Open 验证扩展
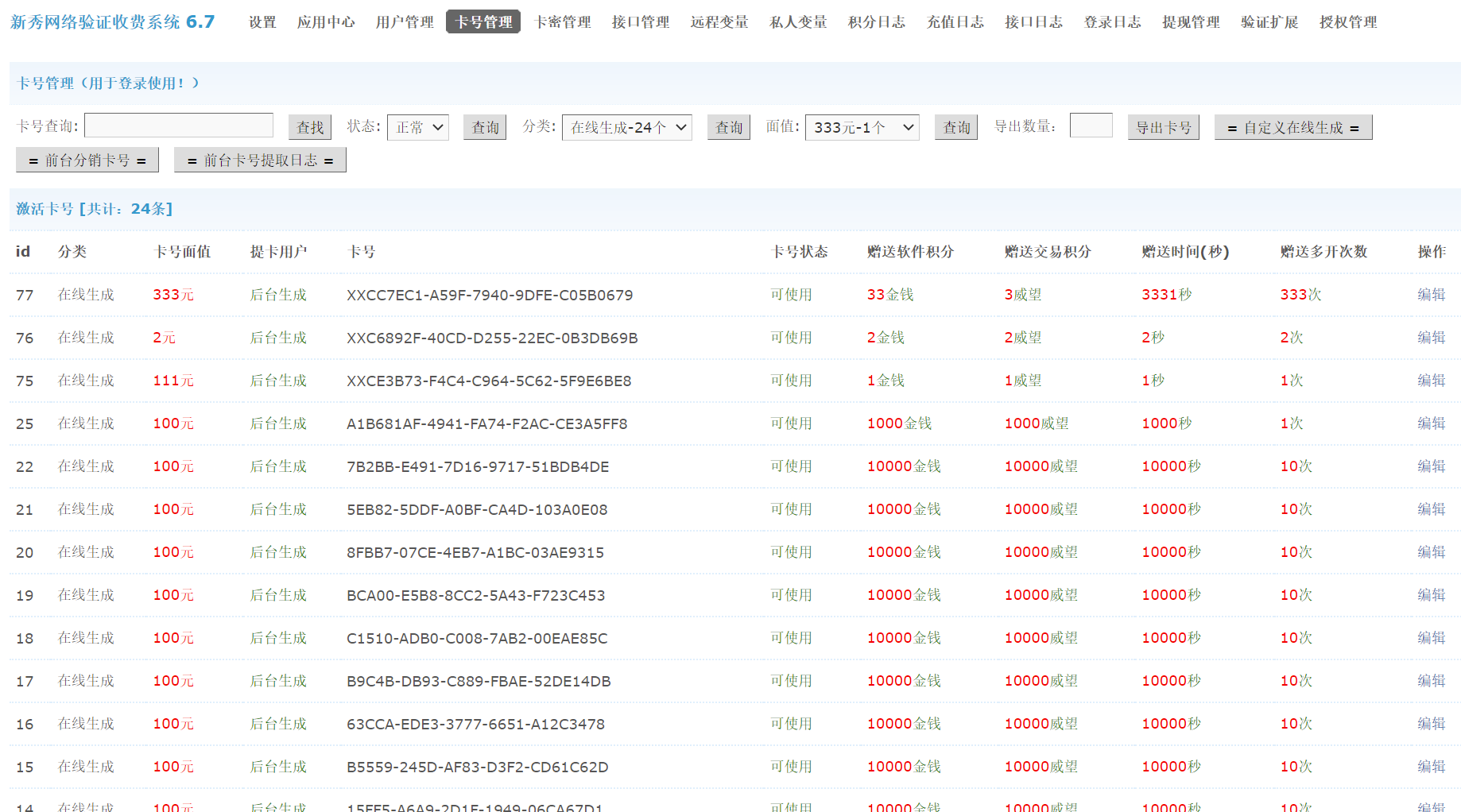Viewport: 1461px width, 812px height. (x=1269, y=22)
